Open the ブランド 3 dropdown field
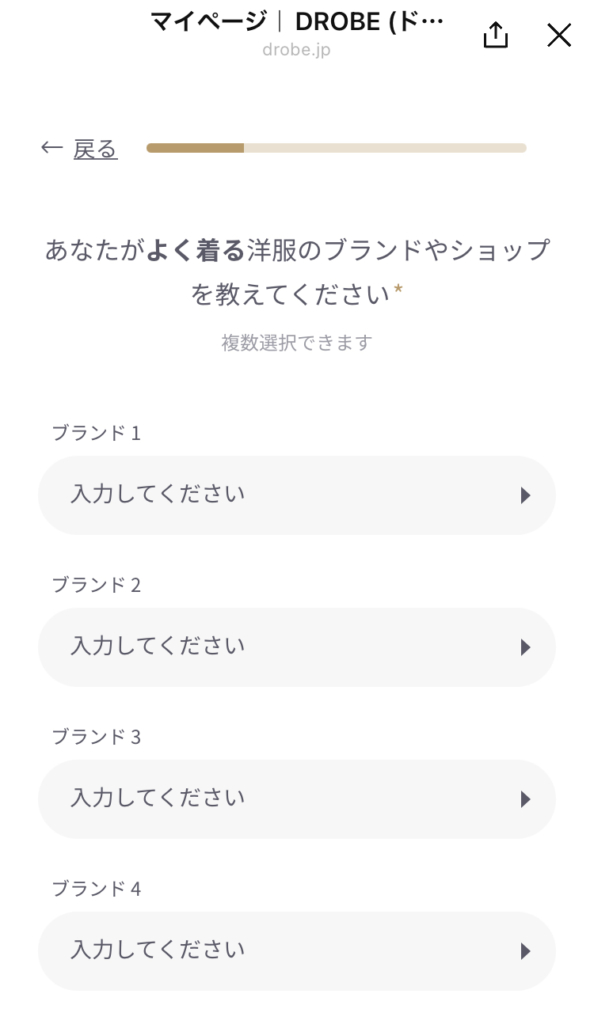The image size is (594, 1024). (297, 799)
